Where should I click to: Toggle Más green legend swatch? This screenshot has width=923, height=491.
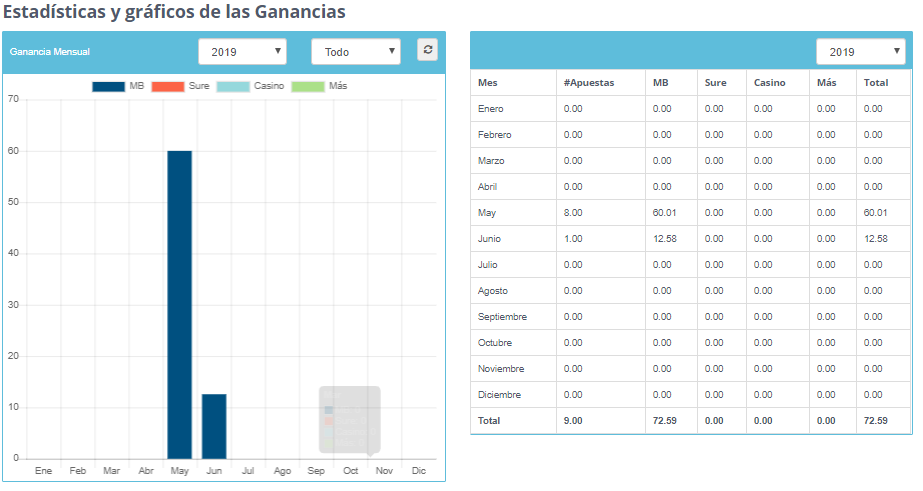click(x=308, y=87)
